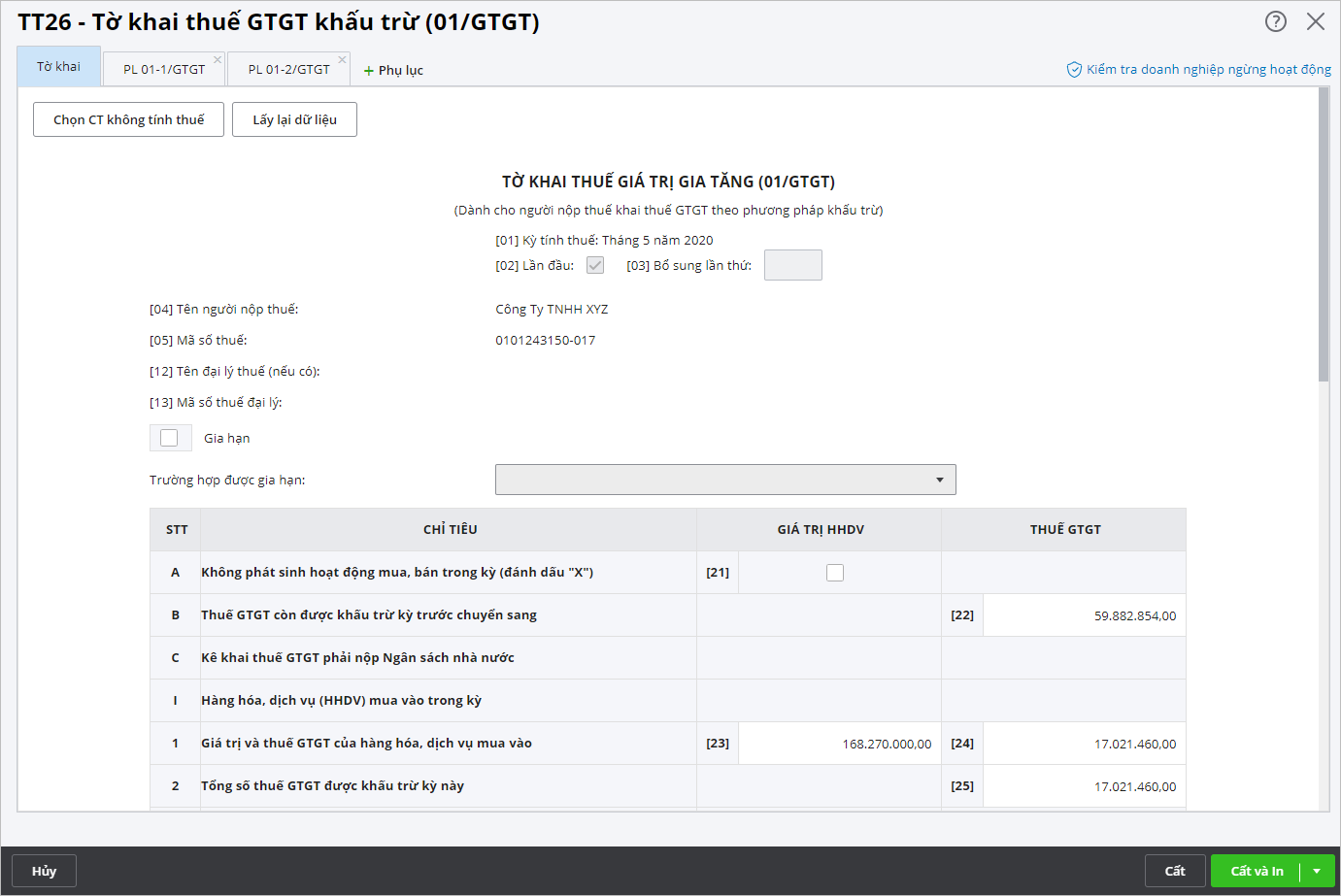Open the help question-mark icon
1341x896 pixels.
coord(1276,21)
